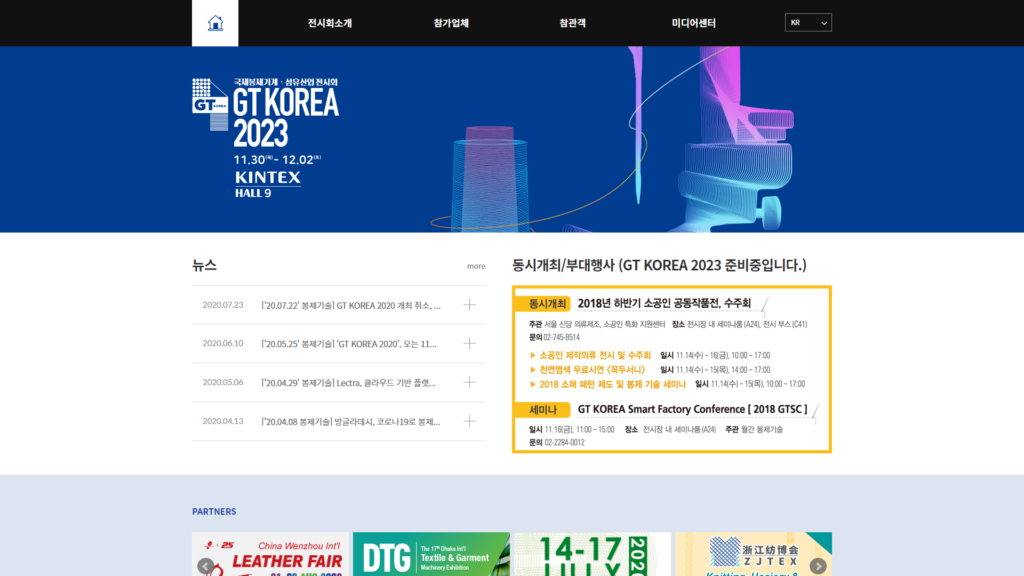The image size is (1024, 576).
Task: Select '2018 소매 패턴 제도 및 봉제 기술 세미나'
Action: click(612, 384)
